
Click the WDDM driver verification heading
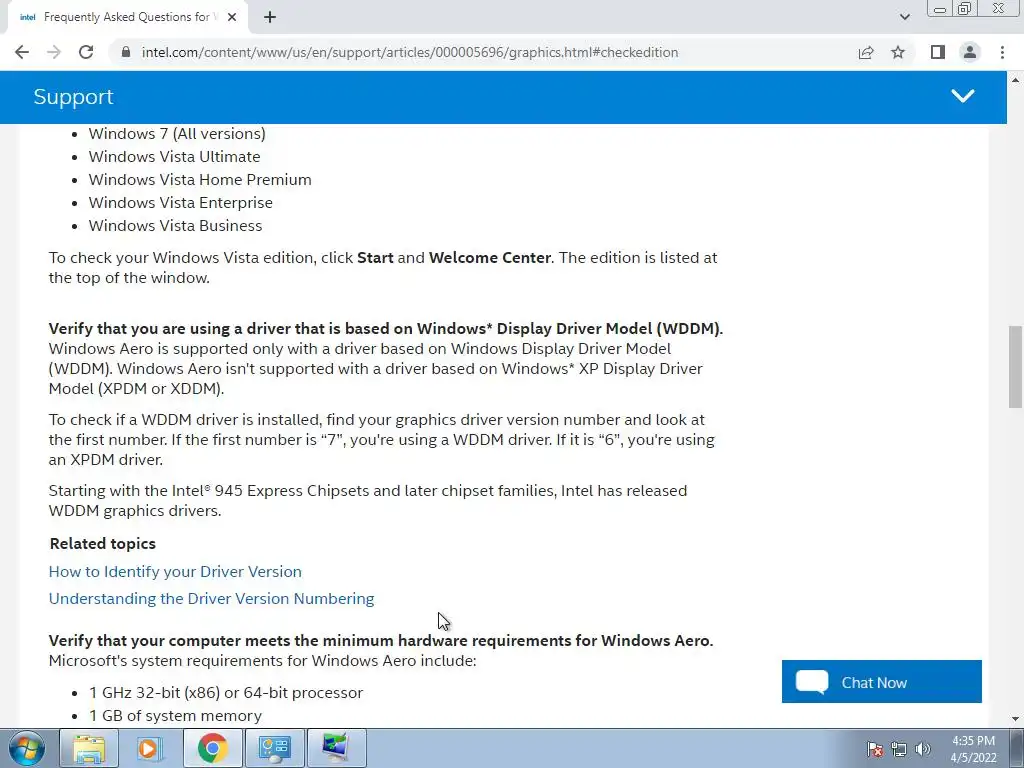coord(386,328)
